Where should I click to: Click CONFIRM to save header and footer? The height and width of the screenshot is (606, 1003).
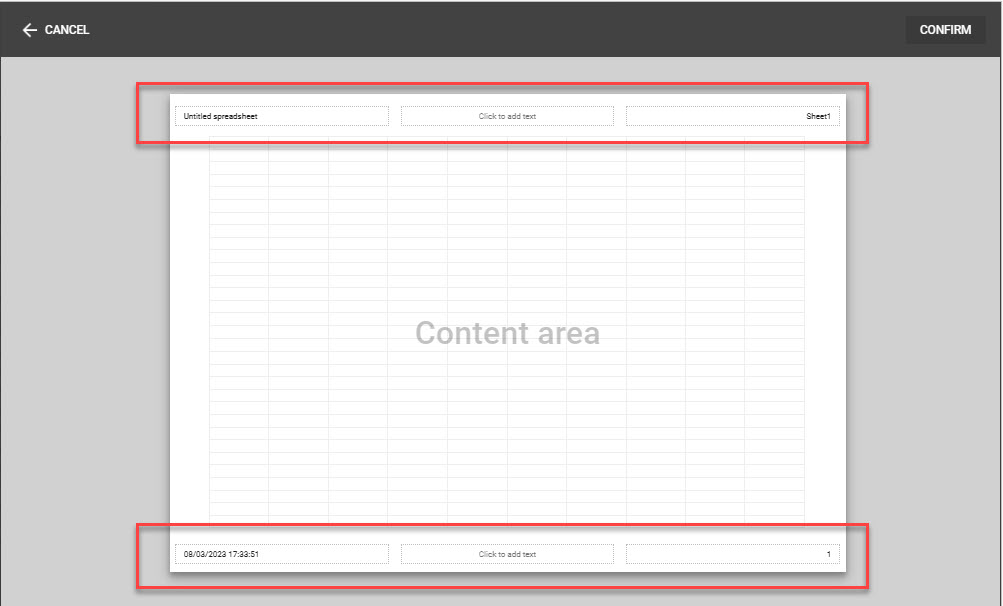click(x=944, y=29)
